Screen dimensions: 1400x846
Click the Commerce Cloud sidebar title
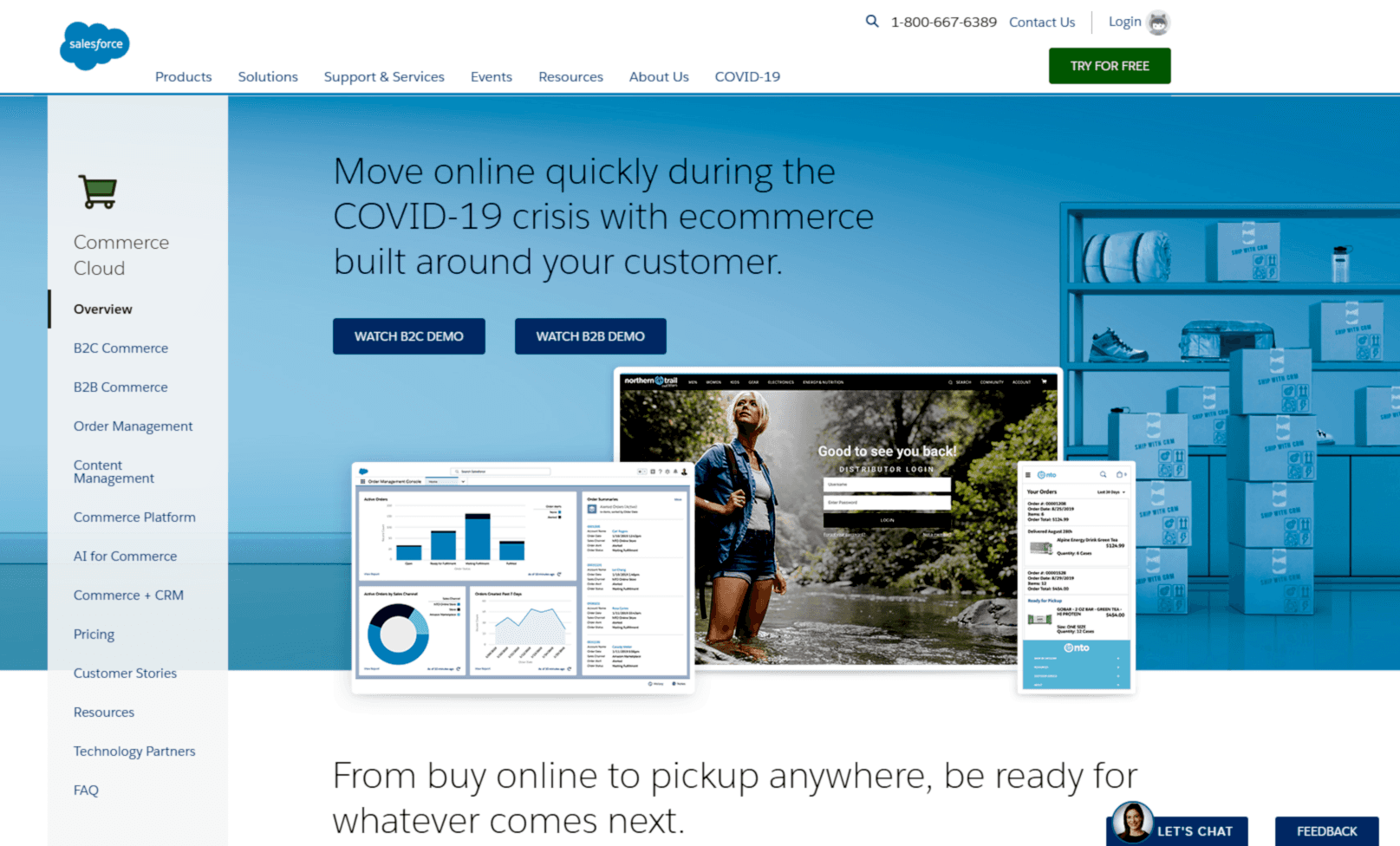tap(121, 255)
